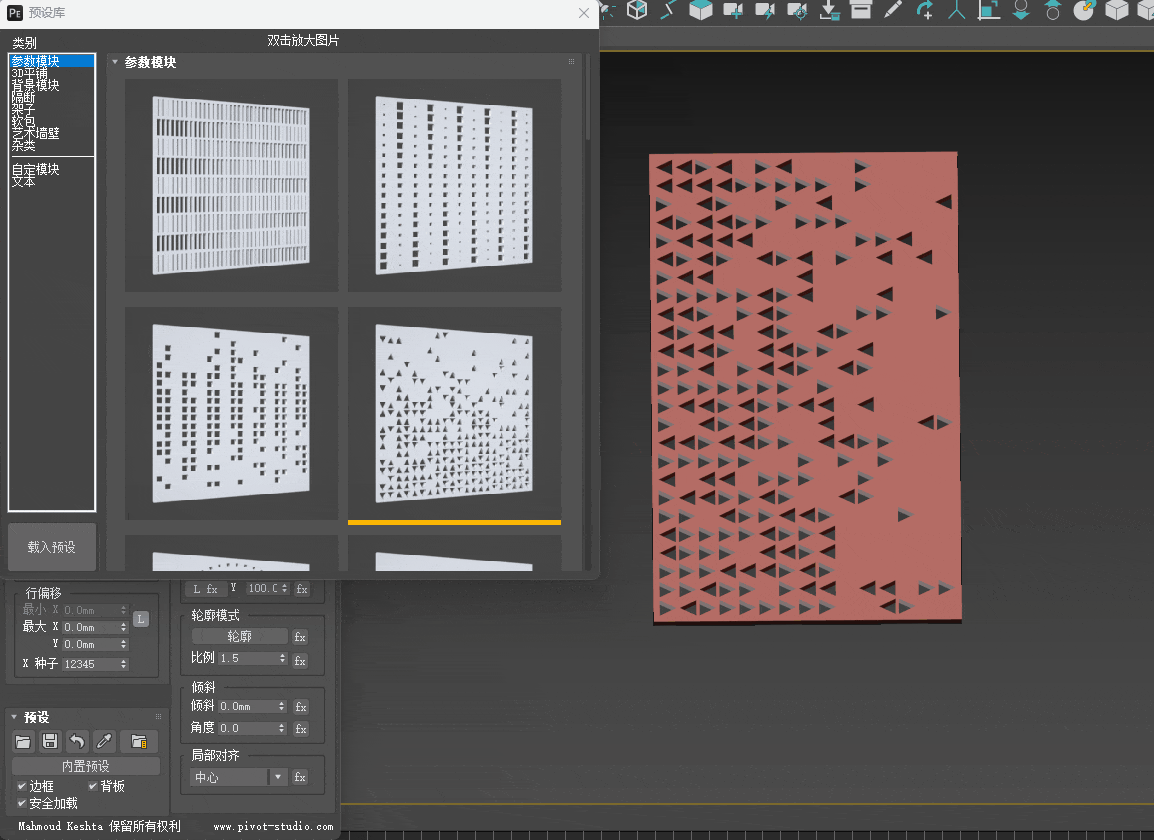Viewport: 1154px width, 840px height.
Task: Click the fx button next to 角度
Action: (300, 729)
